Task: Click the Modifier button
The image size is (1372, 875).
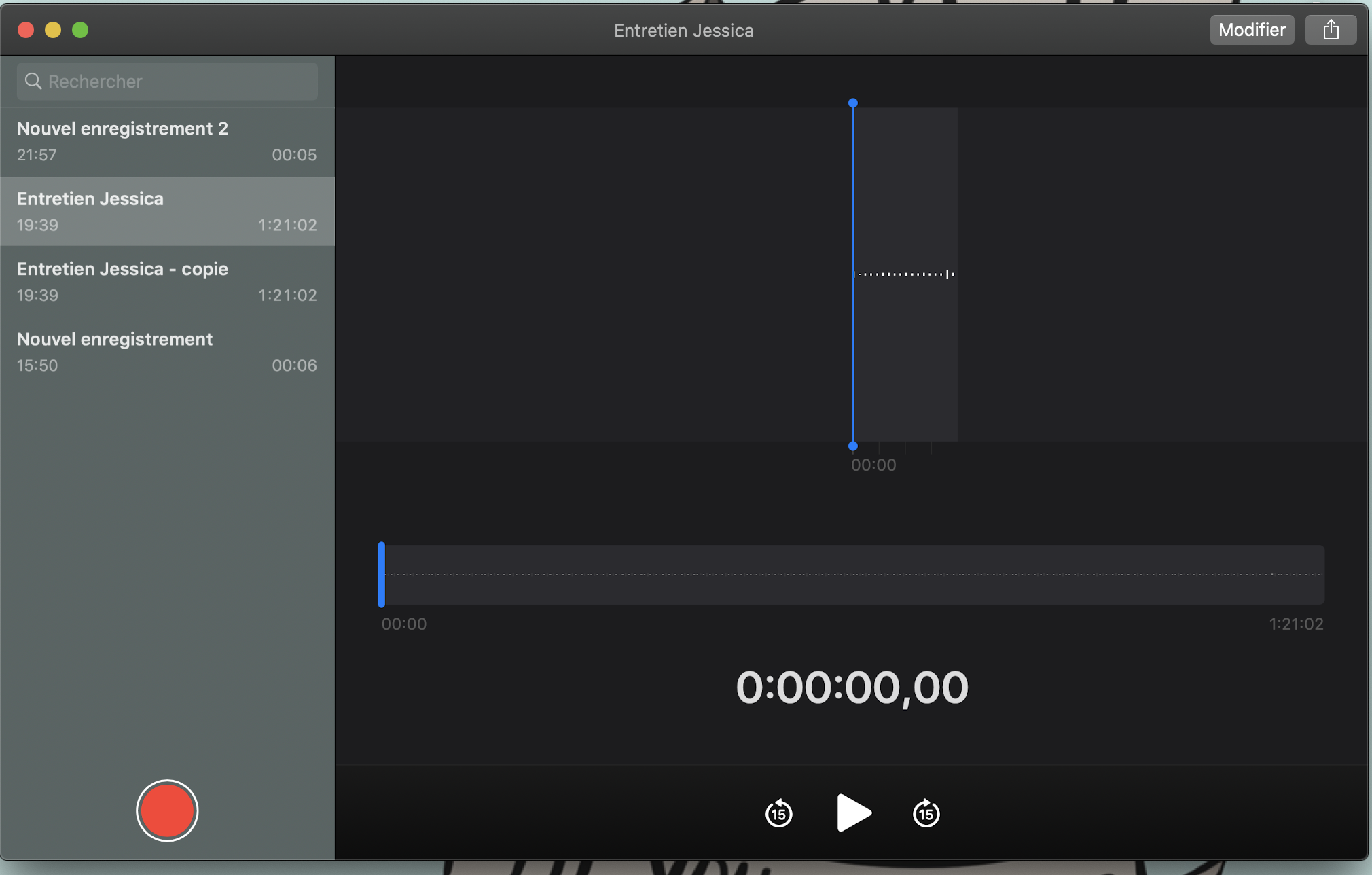Action: tap(1251, 30)
